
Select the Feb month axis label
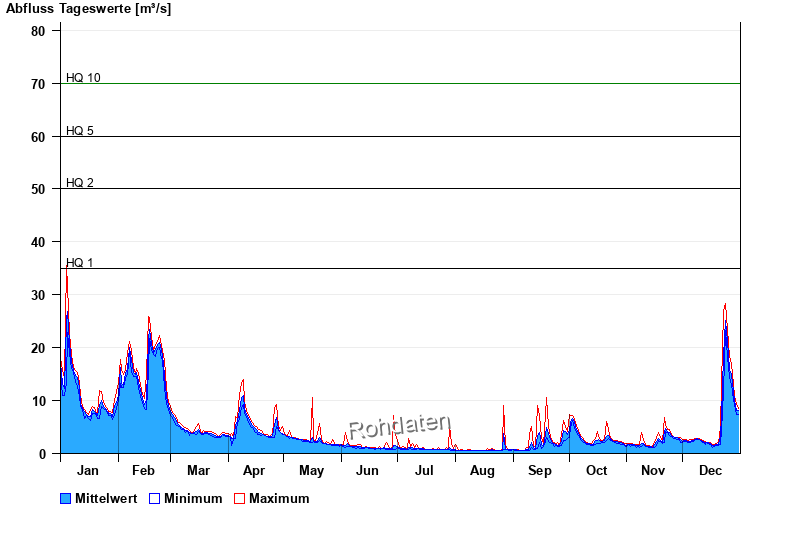click(143, 471)
